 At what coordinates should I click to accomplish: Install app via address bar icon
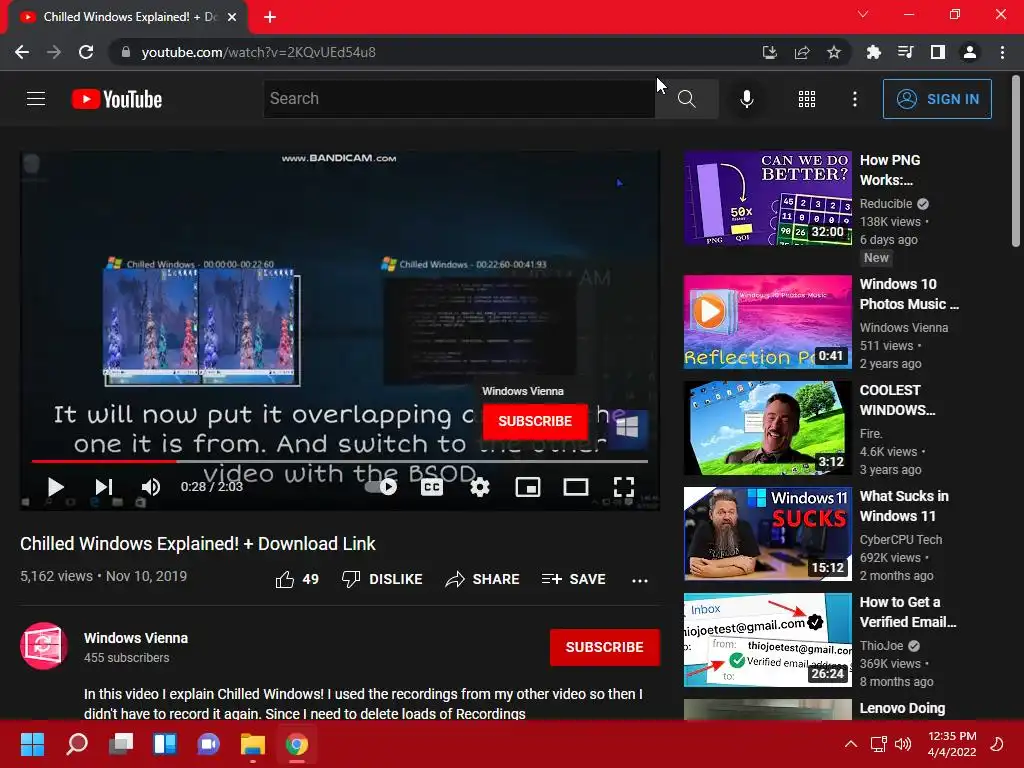(x=769, y=52)
